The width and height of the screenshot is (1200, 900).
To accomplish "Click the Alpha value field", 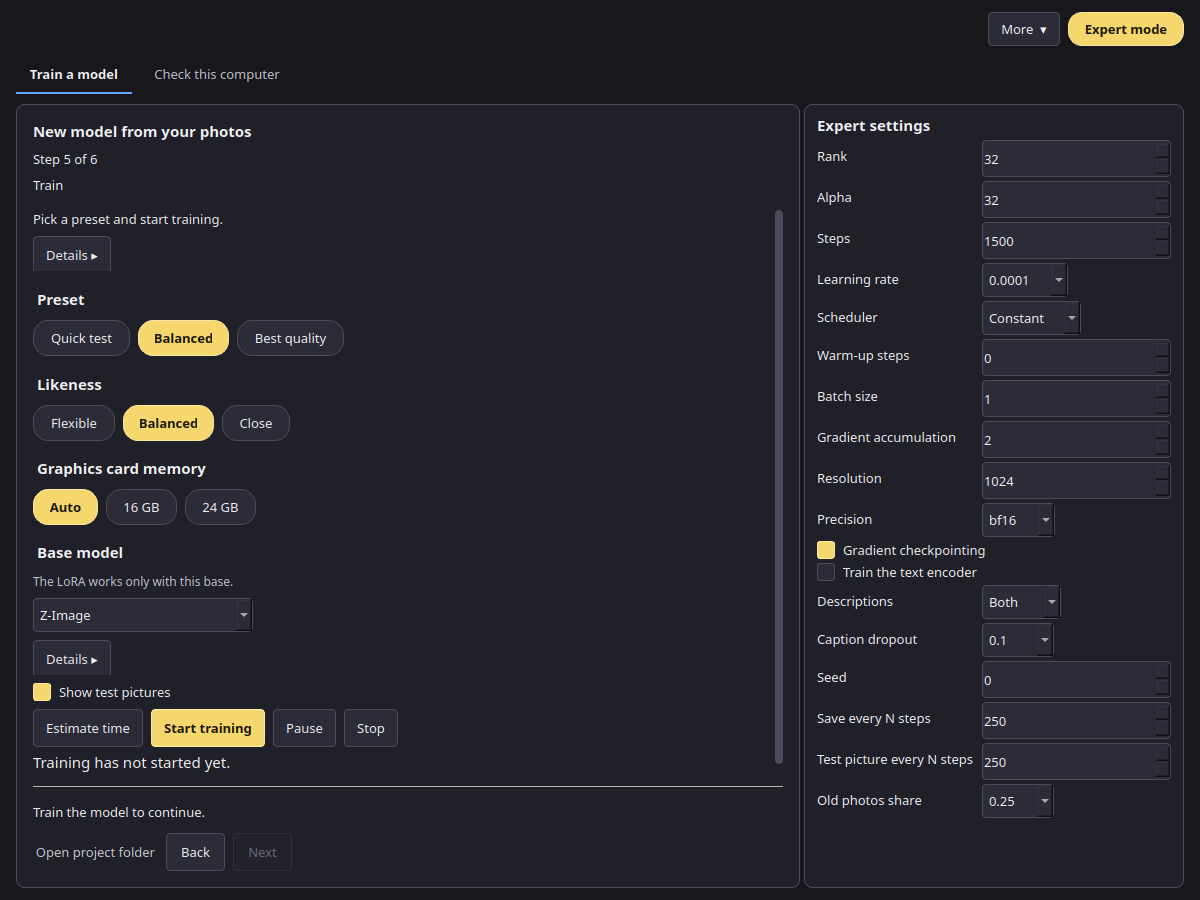I will (x=1076, y=200).
